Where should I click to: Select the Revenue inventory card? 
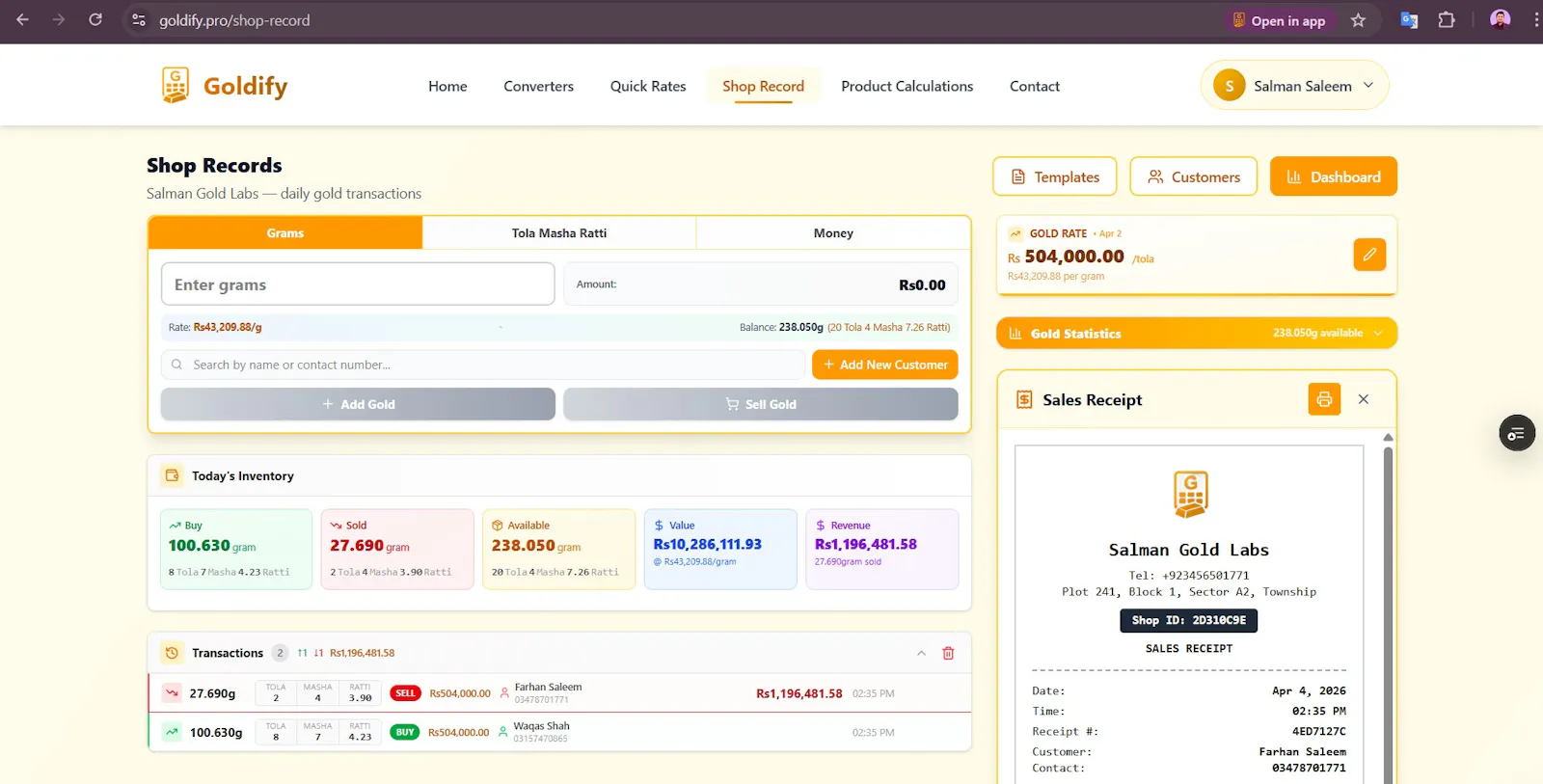[x=882, y=549]
